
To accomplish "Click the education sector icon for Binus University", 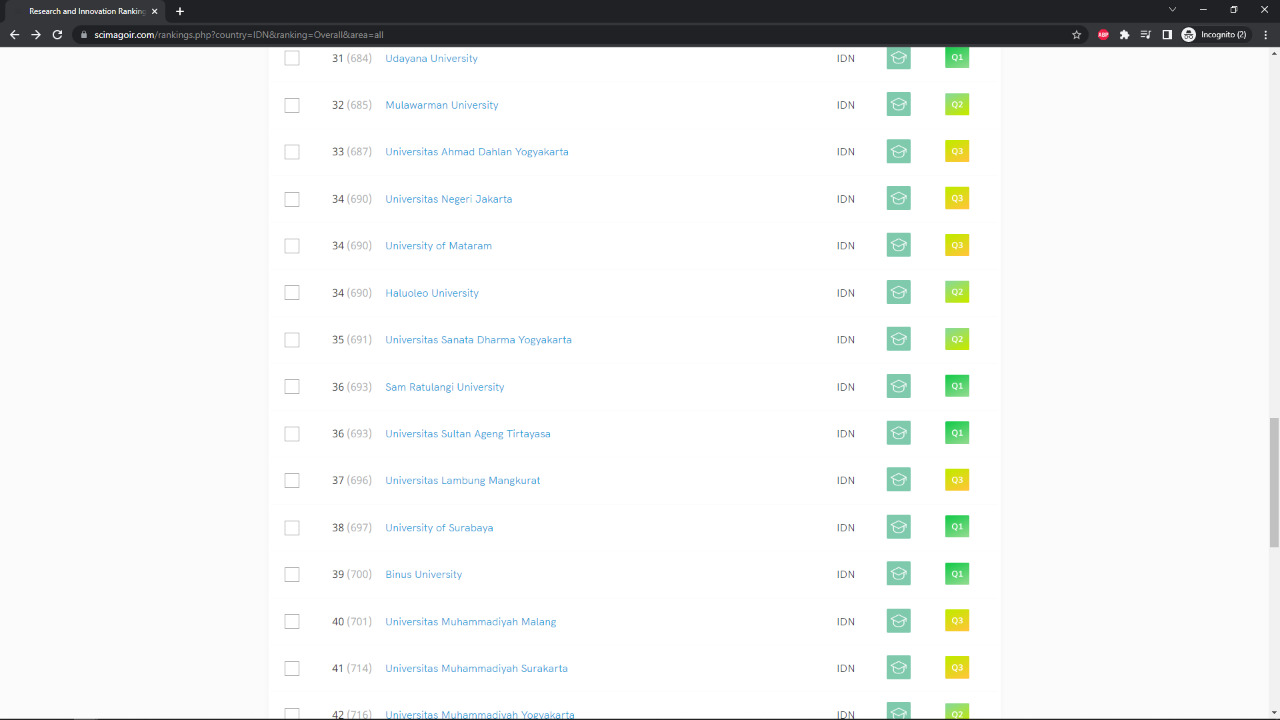I will point(899,574).
